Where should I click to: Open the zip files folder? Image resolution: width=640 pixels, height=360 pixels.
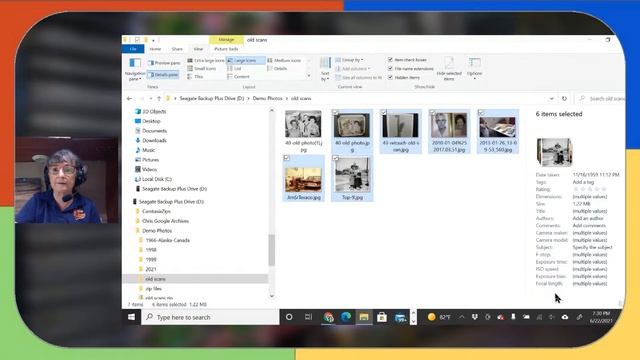(153, 289)
